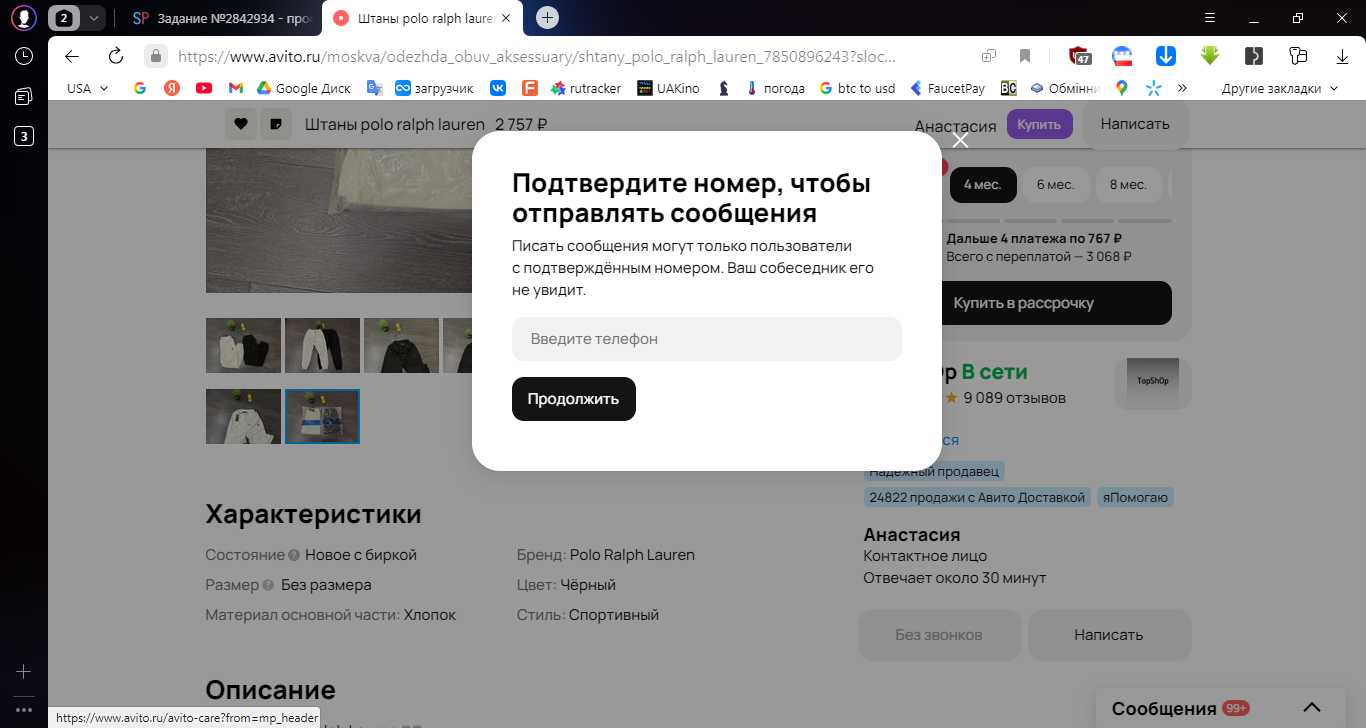Close the phone confirmation dialog
This screenshot has height=728, width=1366.
pos(961,140)
